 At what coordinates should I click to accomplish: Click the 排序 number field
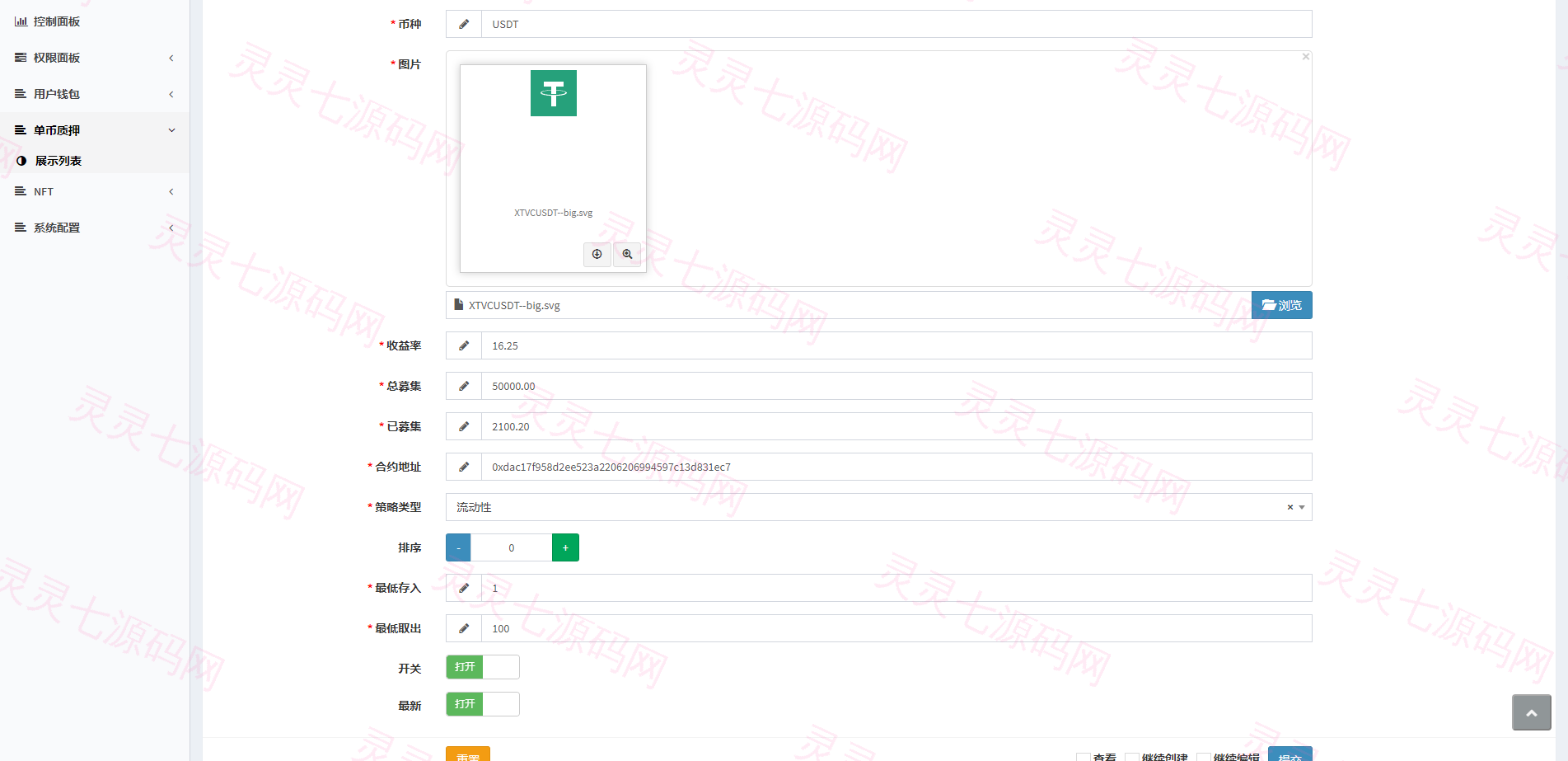pos(511,547)
